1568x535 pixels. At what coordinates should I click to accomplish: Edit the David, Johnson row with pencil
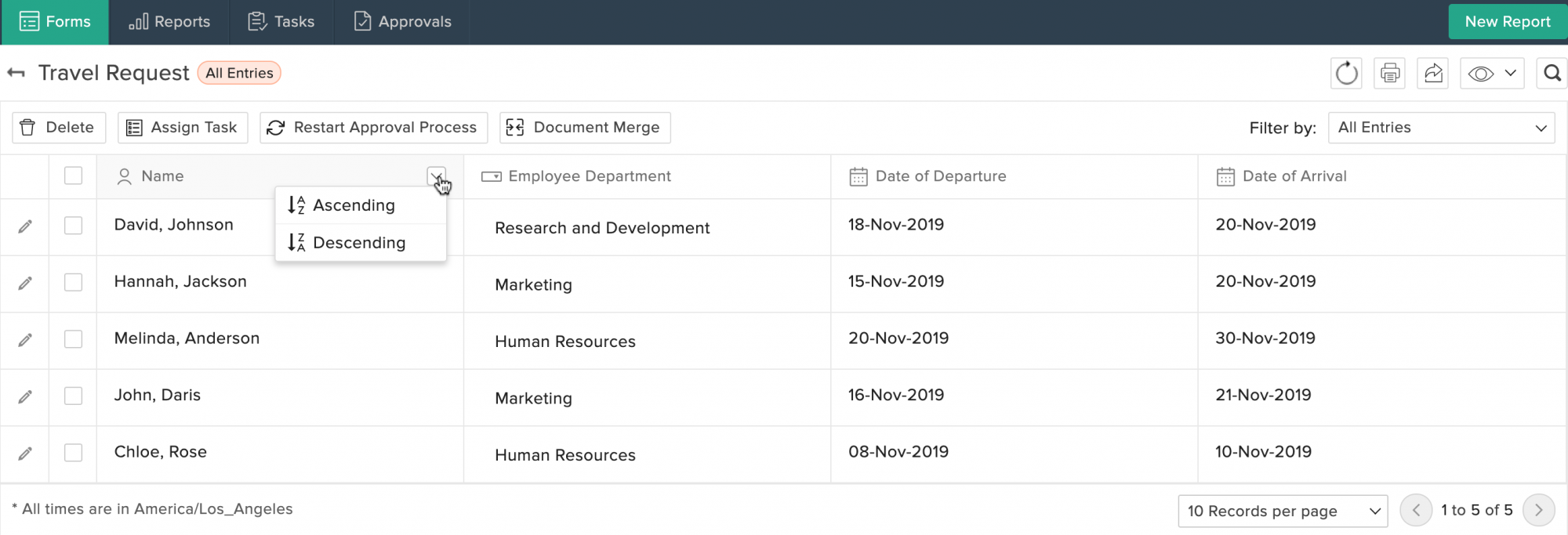click(25, 226)
